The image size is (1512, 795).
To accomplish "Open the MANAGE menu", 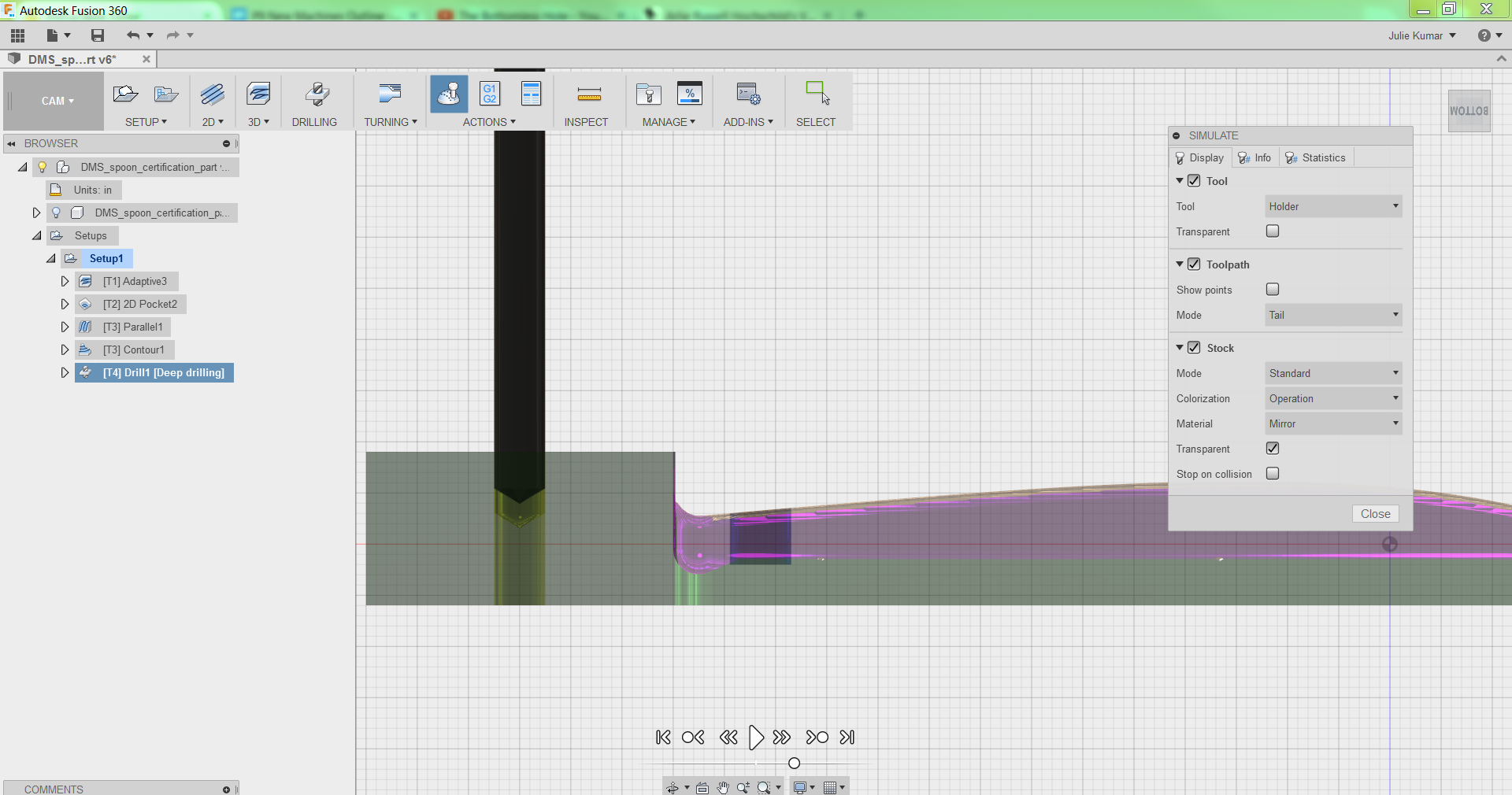I will (669, 122).
